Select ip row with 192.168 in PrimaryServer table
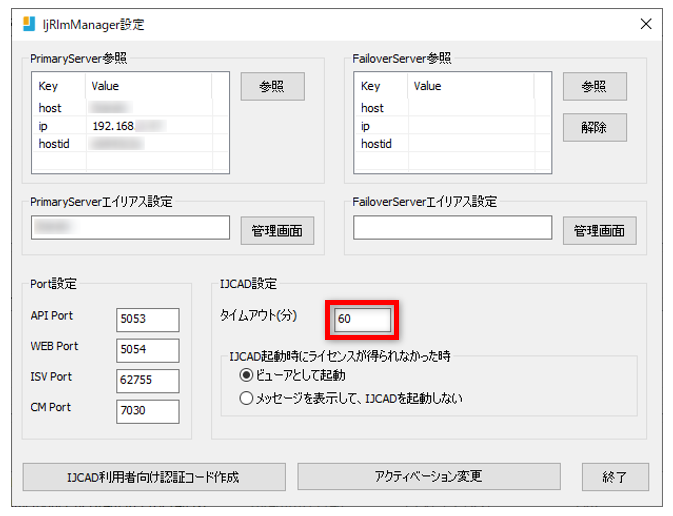The width and height of the screenshot is (673, 516). tap(130, 126)
